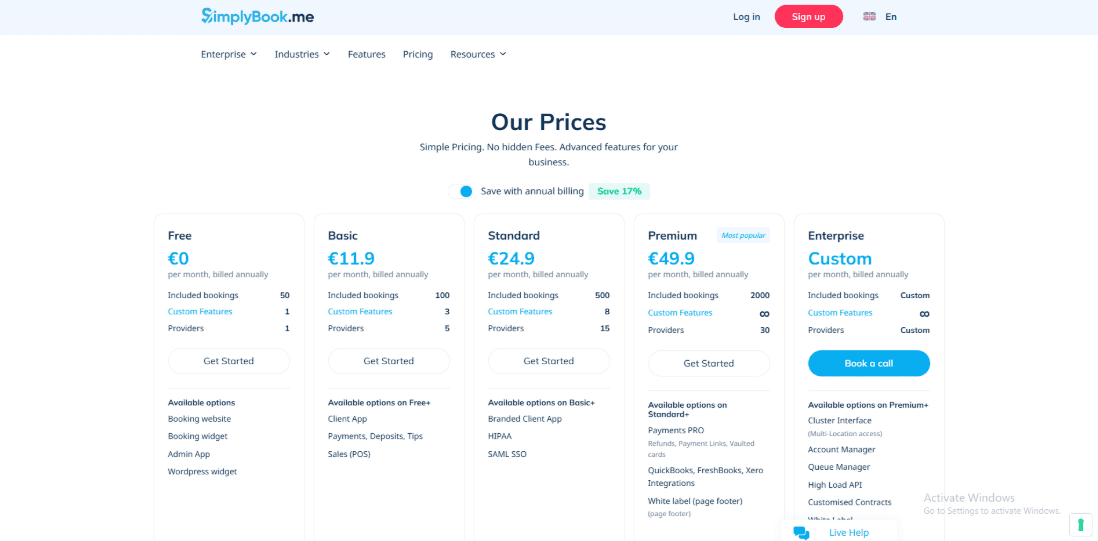Click Custom Features link in Free plan
The width and height of the screenshot is (1098, 541).
(x=200, y=311)
